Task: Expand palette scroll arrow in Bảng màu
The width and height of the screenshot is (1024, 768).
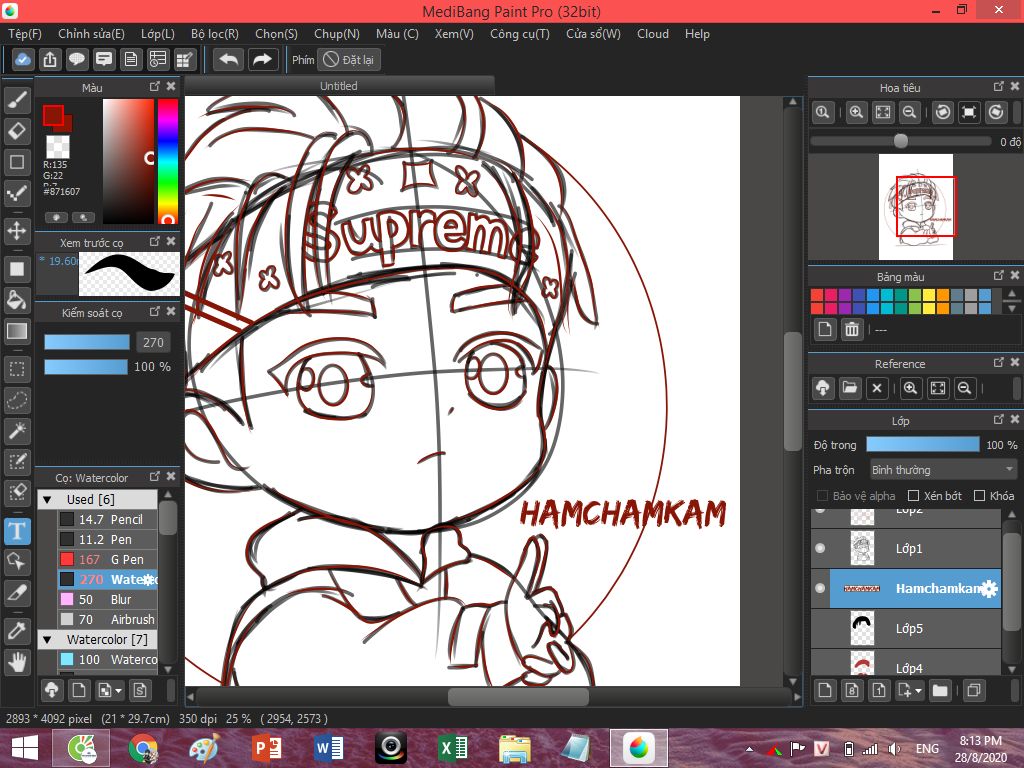Action: (1012, 309)
